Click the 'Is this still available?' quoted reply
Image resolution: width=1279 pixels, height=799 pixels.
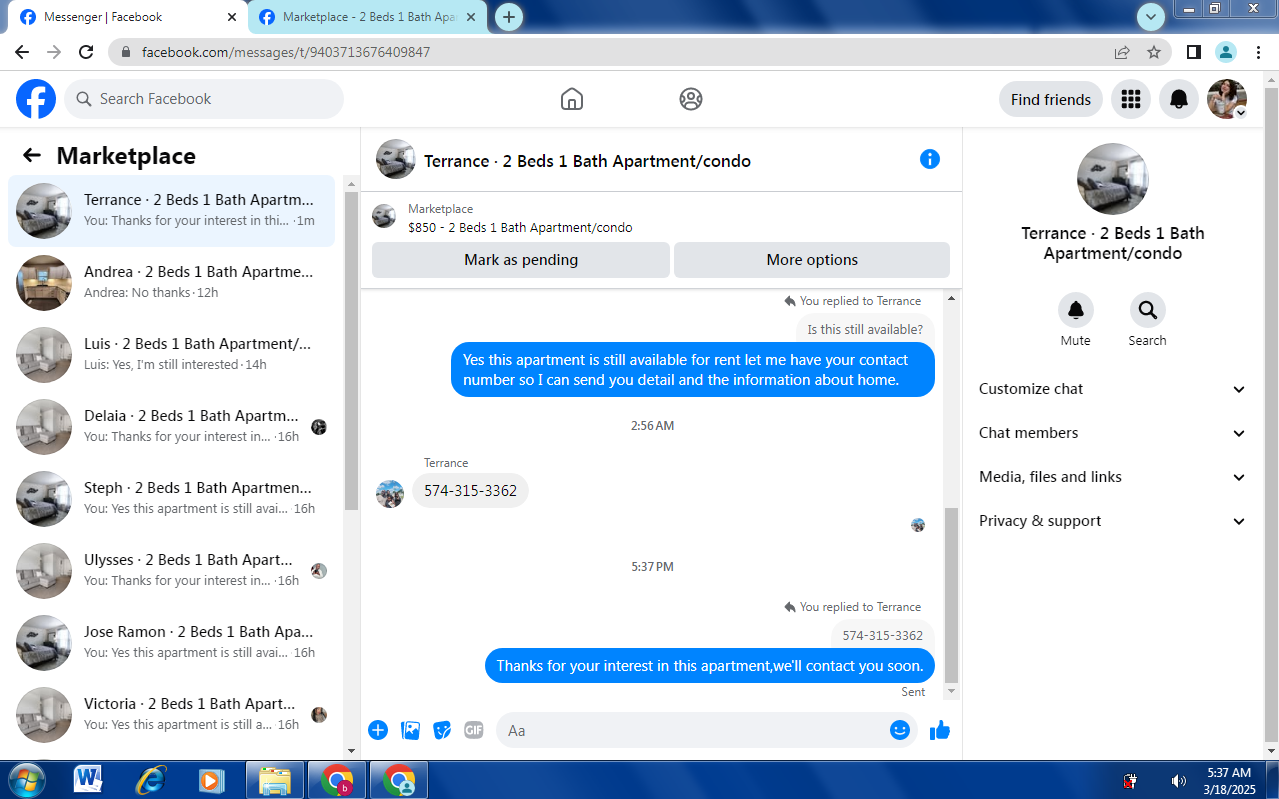click(x=865, y=330)
